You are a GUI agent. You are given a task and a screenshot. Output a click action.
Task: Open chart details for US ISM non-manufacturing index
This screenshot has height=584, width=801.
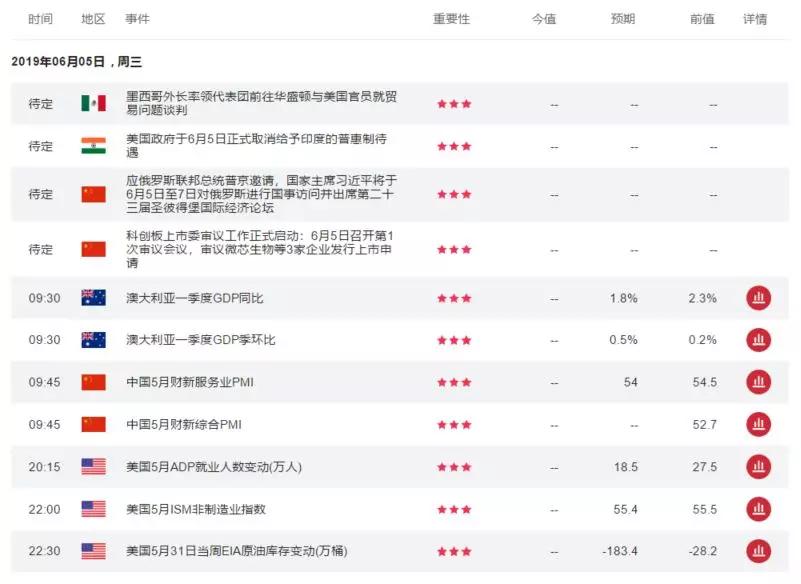tap(758, 508)
